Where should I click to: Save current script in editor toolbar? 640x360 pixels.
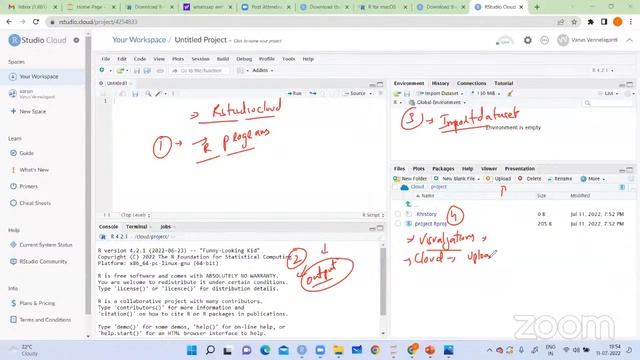click(x=135, y=93)
